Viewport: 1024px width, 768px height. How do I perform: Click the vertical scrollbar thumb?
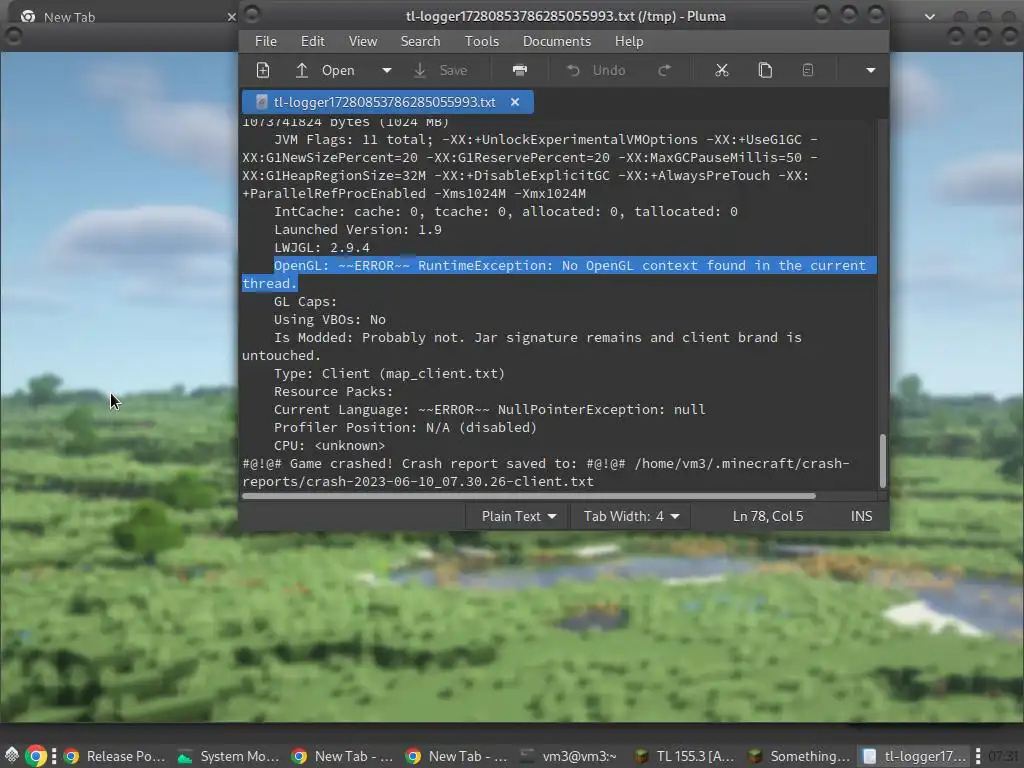click(883, 460)
